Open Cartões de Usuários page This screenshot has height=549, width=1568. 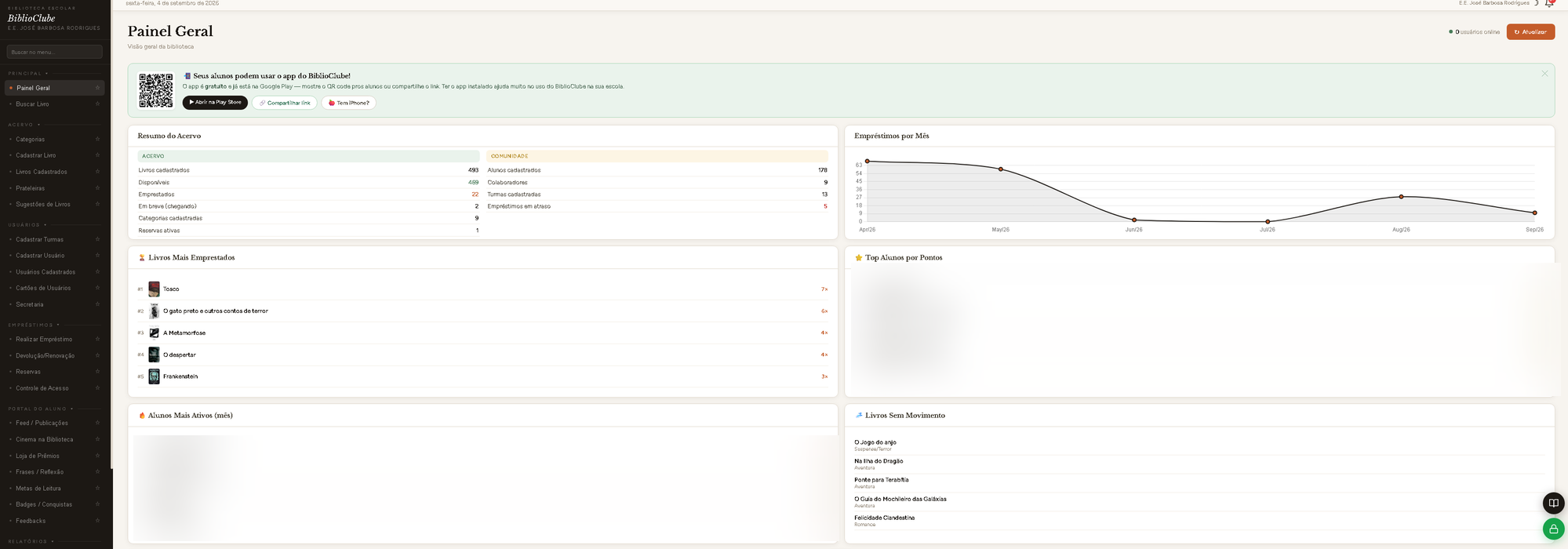(x=43, y=288)
